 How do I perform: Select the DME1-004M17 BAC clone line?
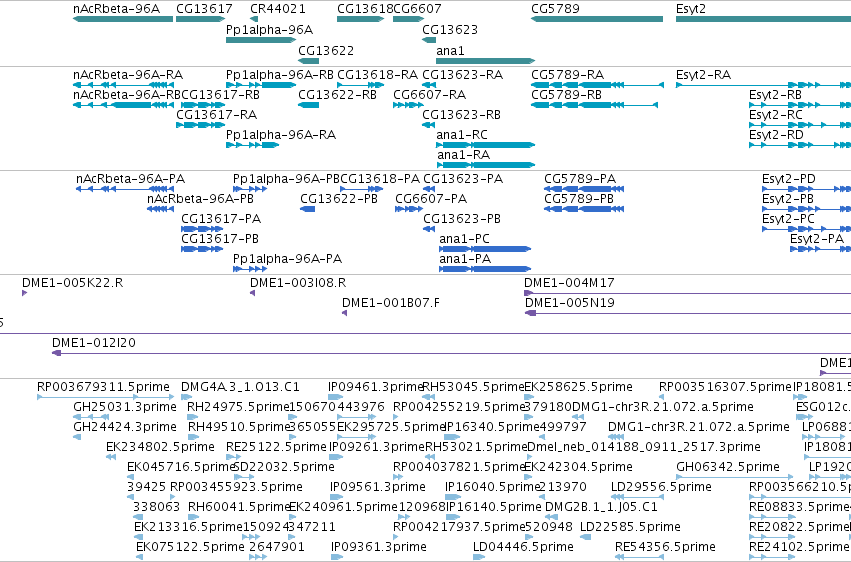tap(687, 293)
